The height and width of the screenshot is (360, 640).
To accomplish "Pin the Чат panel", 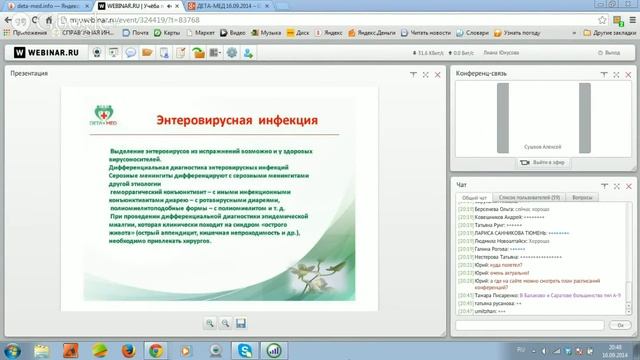I will click(x=604, y=186).
